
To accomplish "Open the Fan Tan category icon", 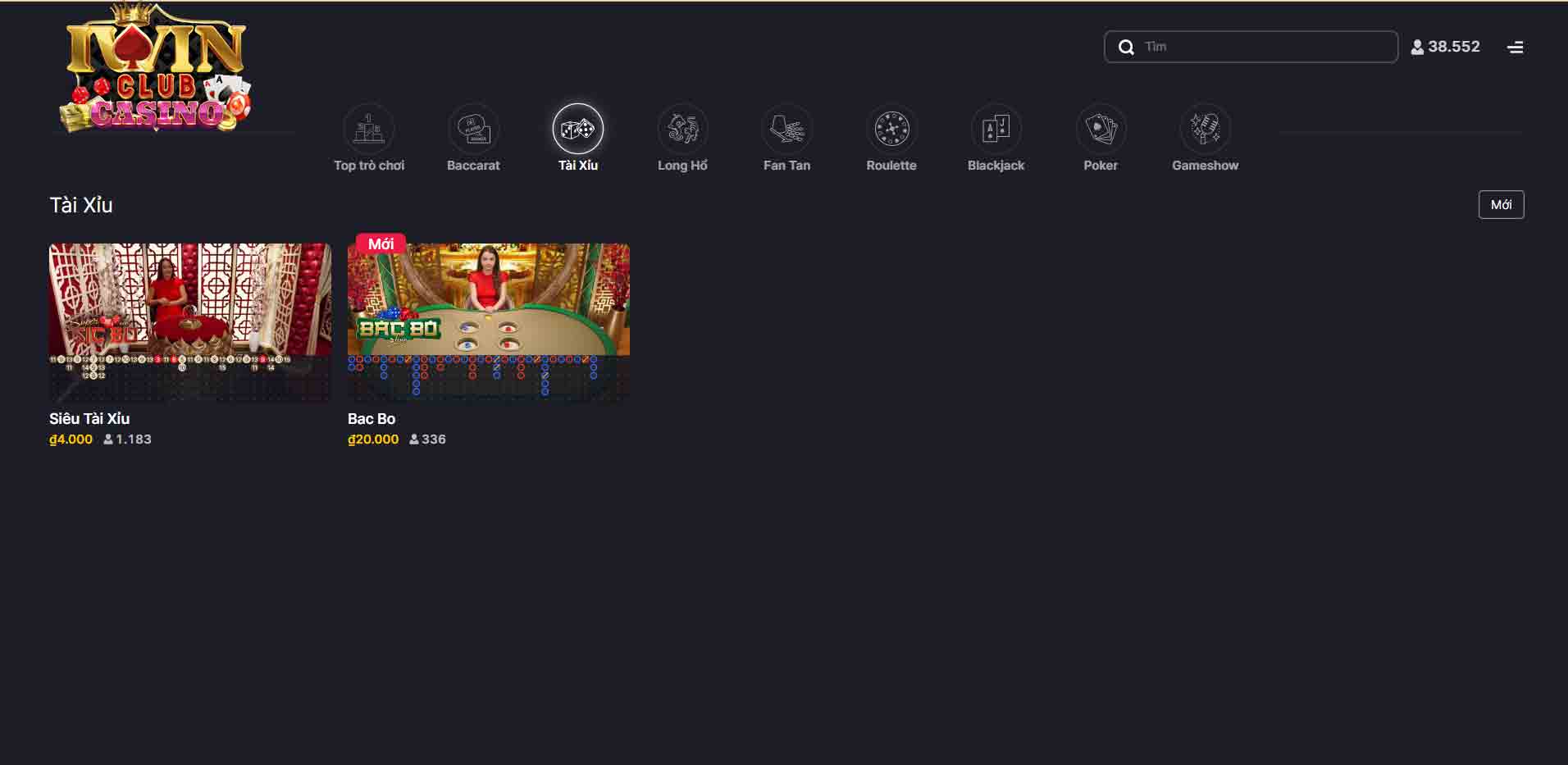I will 786,129.
